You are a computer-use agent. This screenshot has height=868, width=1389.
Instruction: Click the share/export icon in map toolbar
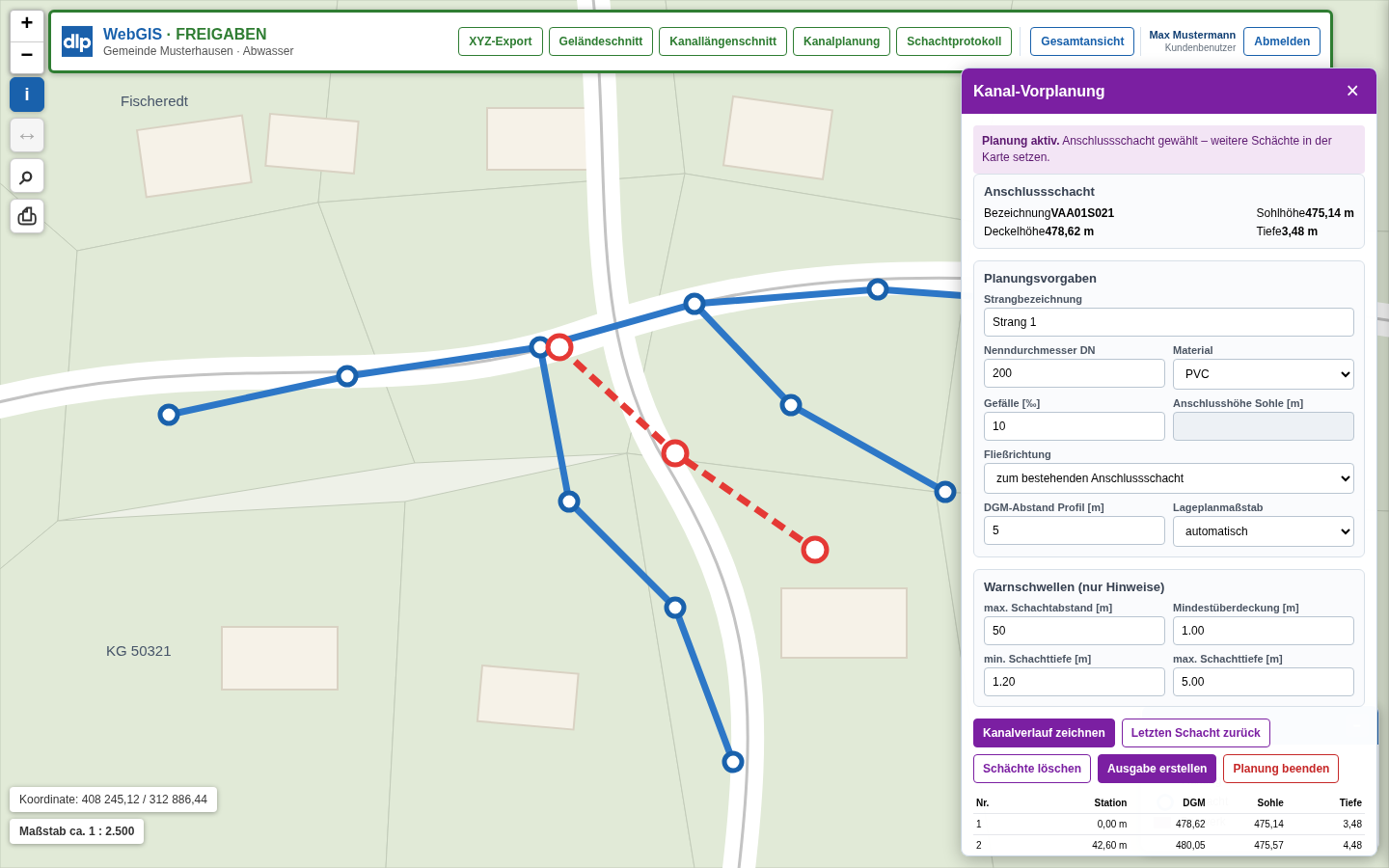[27, 216]
